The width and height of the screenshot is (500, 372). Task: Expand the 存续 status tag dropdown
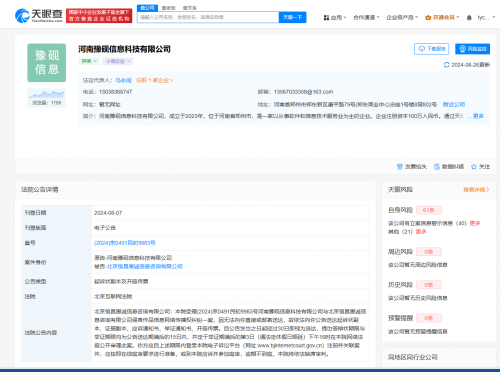pos(89,61)
